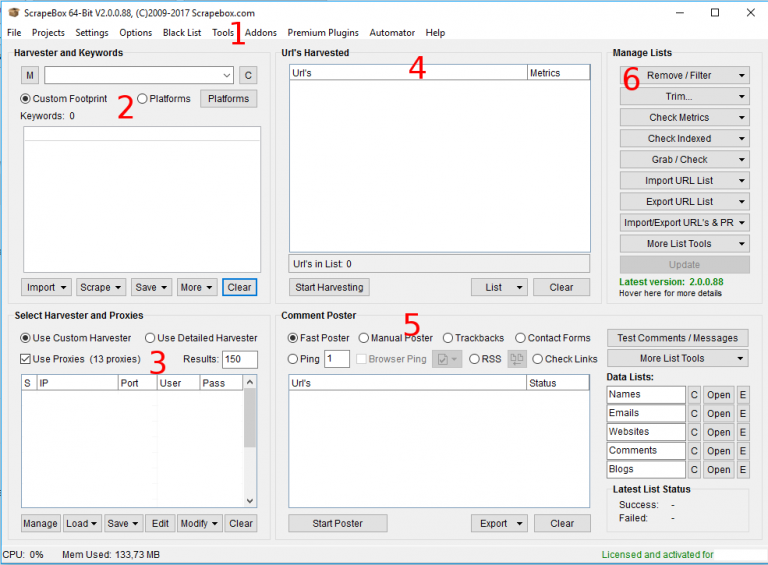
Task: Toggle the Use Proxies checkbox
Action: point(26,359)
